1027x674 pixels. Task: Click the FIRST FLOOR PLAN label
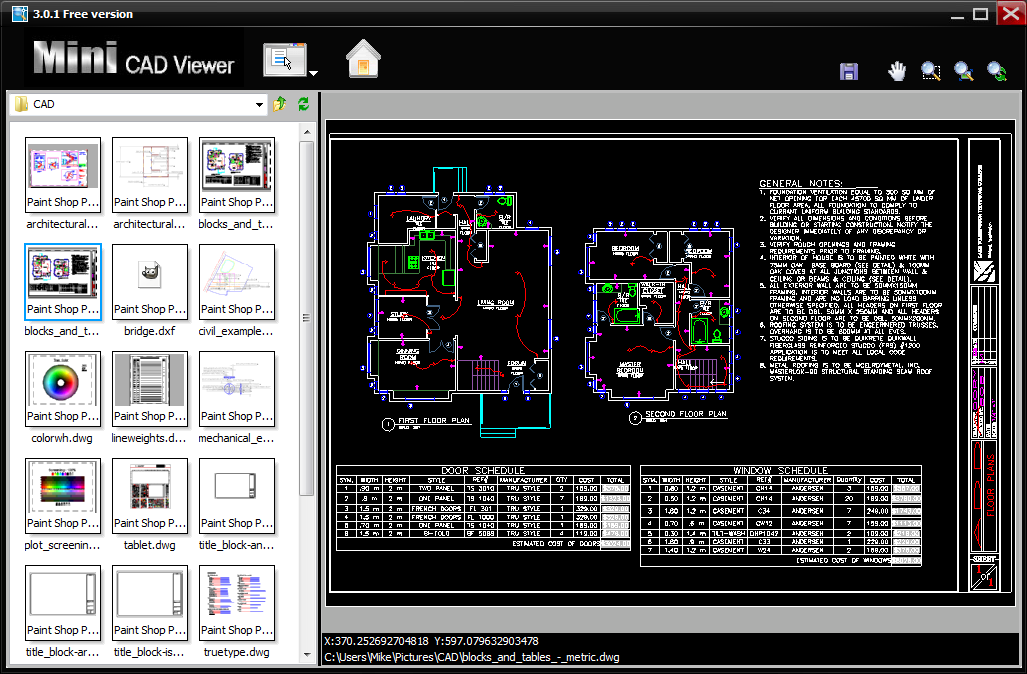(x=434, y=421)
